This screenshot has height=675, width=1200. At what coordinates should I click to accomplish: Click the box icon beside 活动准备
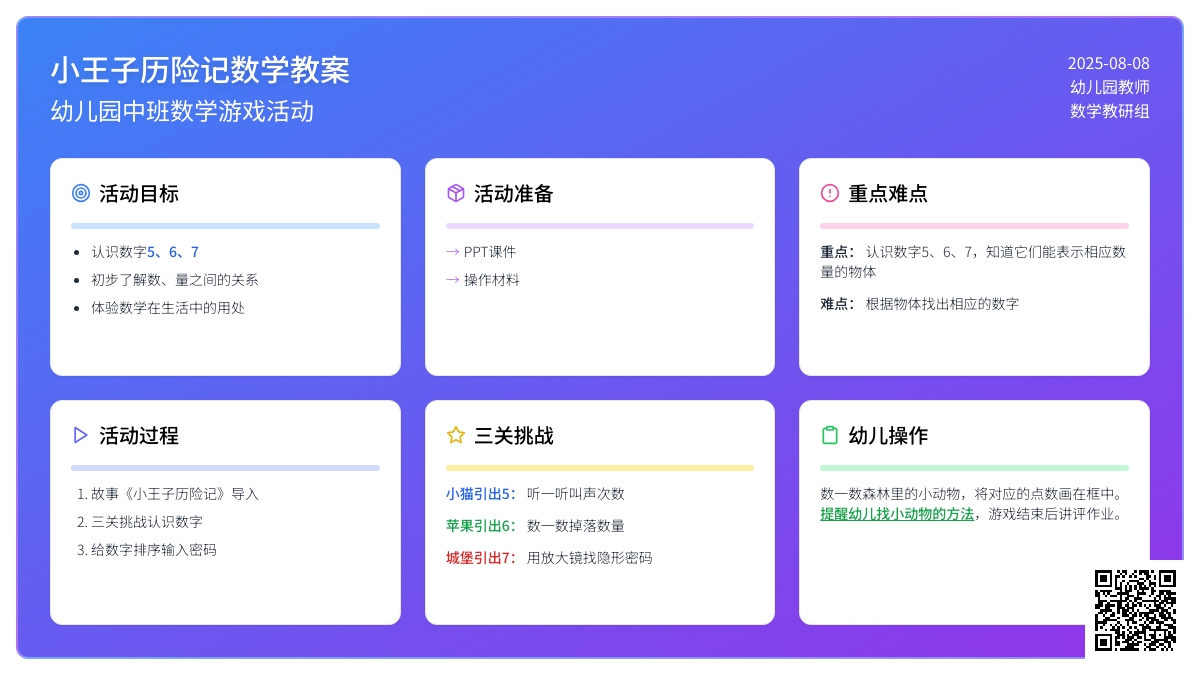pos(456,193)
